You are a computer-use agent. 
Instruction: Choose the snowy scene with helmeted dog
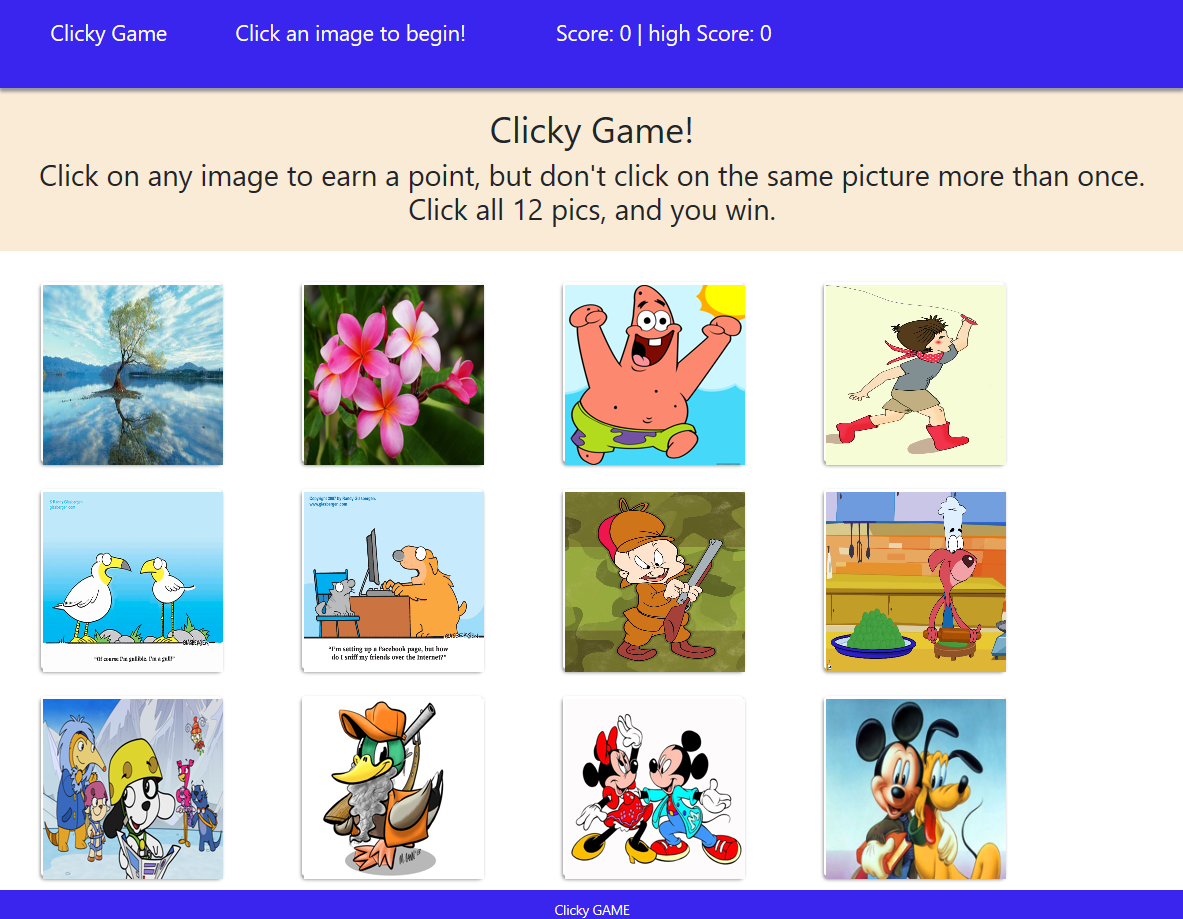[132, 788]
